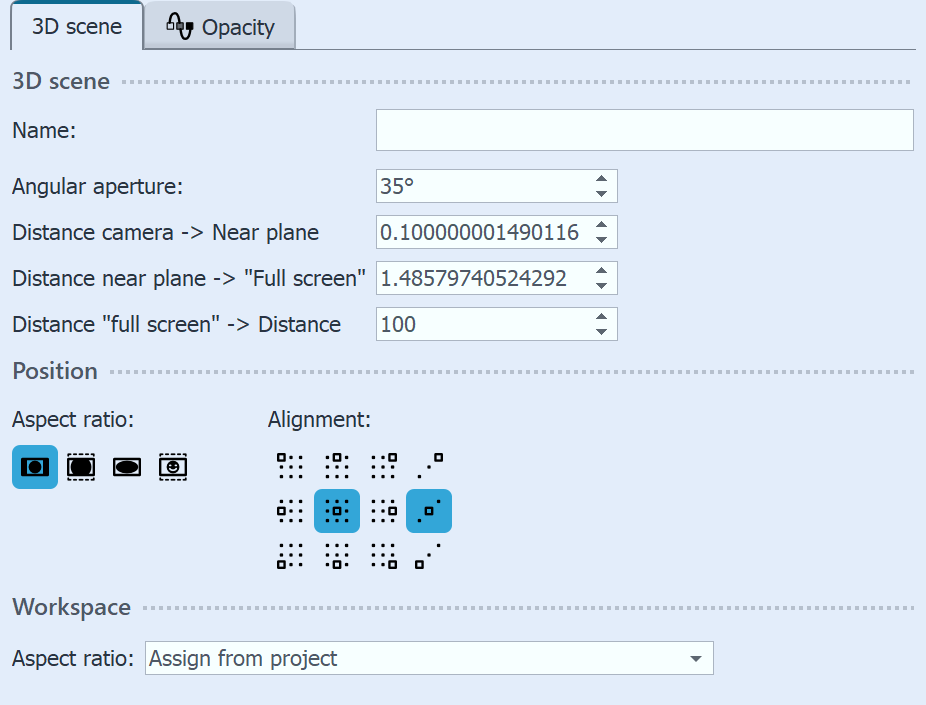Choose front depth alignment icon
926x705 pixels.
(x=429, y=556)
